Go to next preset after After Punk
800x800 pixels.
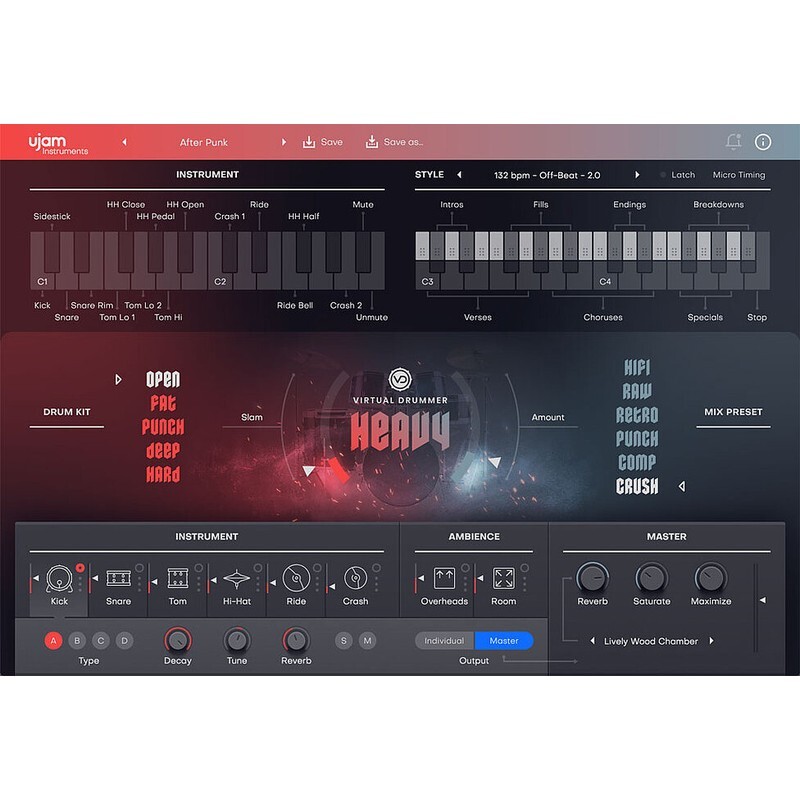(x=284, y=142)
